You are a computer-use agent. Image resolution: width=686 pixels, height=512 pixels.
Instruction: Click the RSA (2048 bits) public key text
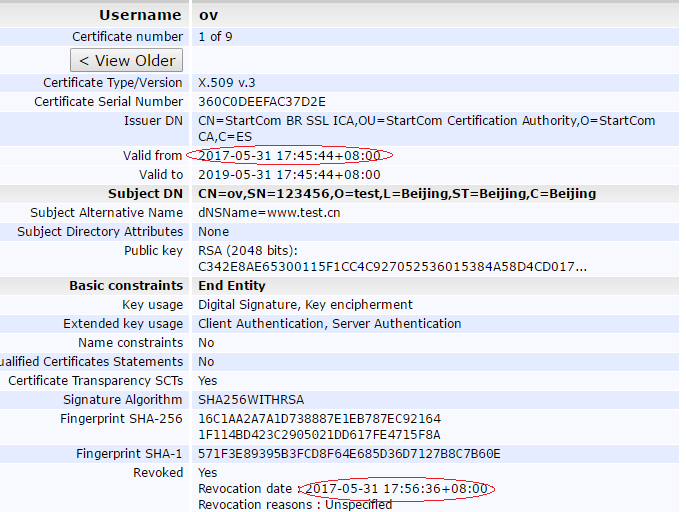pos(248,251)
